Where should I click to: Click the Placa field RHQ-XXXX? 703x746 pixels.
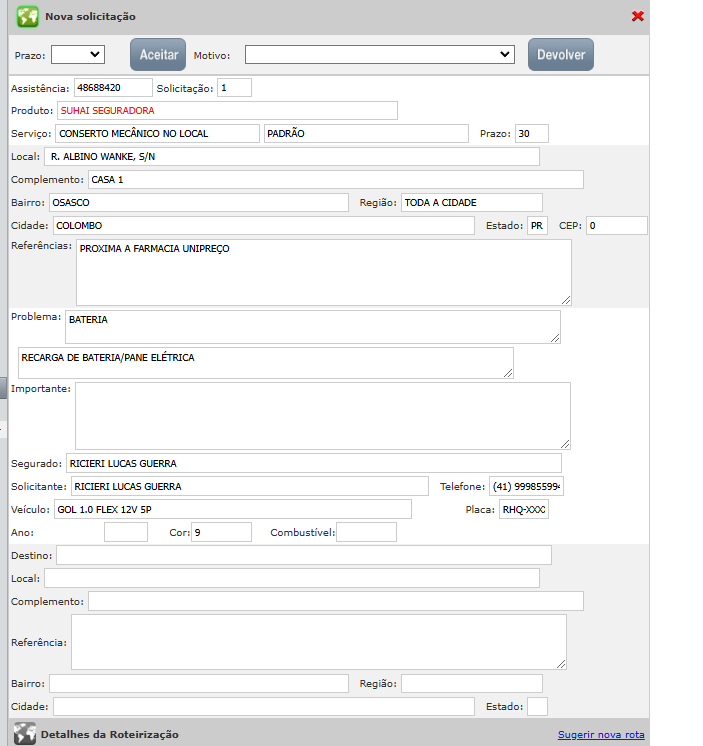(524, 509)
